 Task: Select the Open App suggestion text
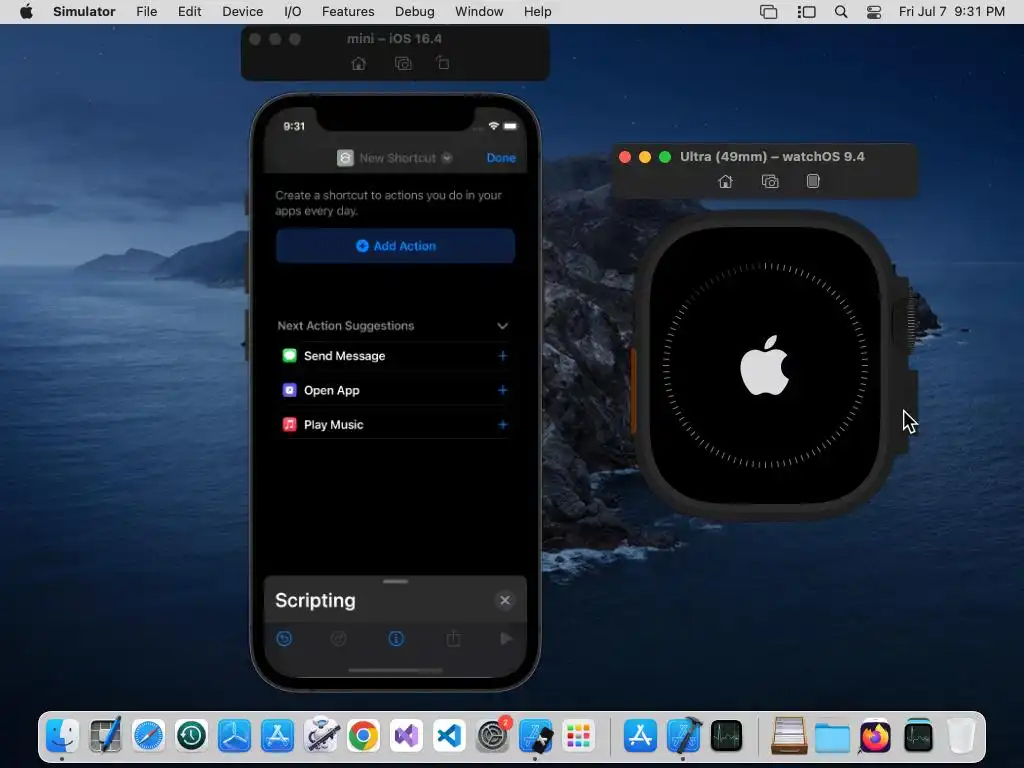click(331, 391)
